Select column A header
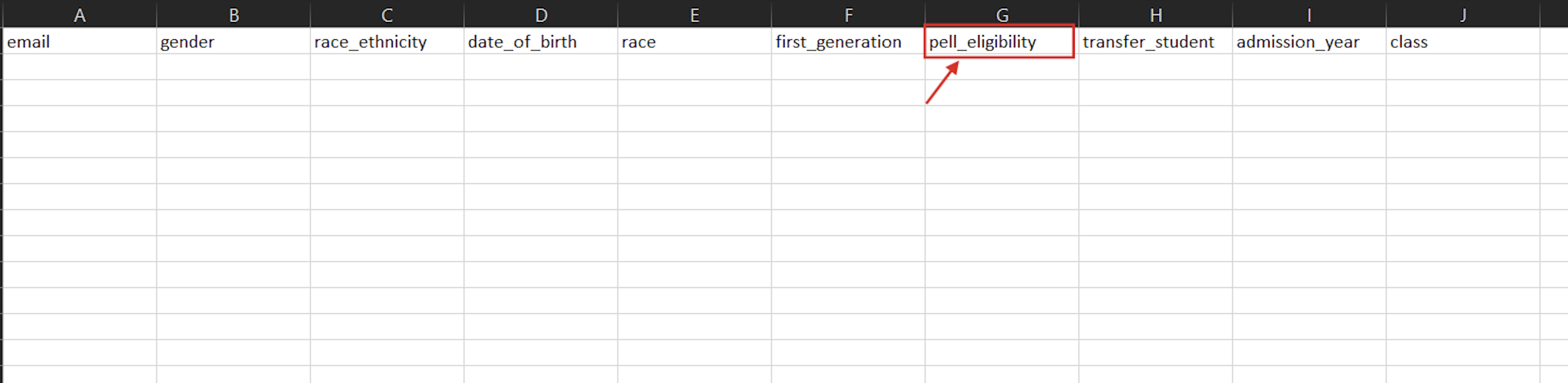1568x383 pixels. click(x=80, y=15)
